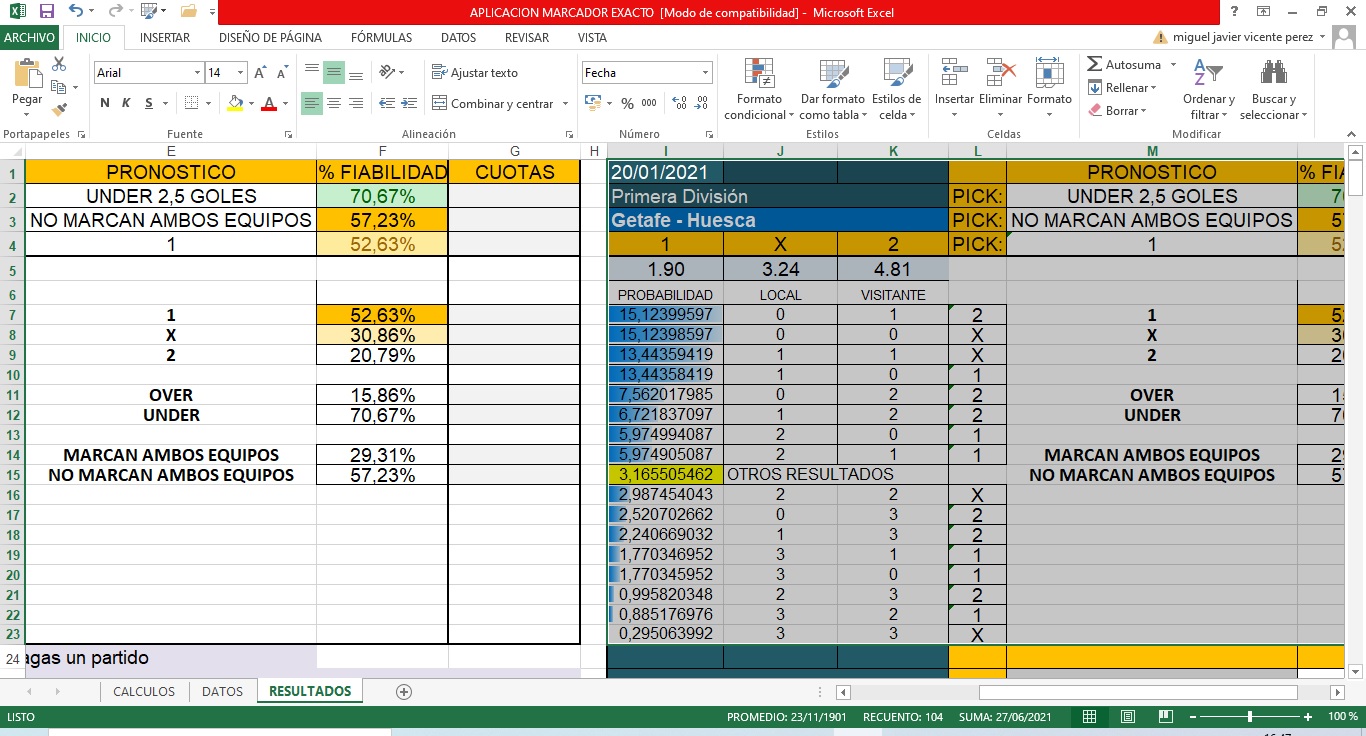Image resolution: width=1366 pixels, height=736 pixels.
Task: Click the Cut scissors icon
Action: point(59,65)
